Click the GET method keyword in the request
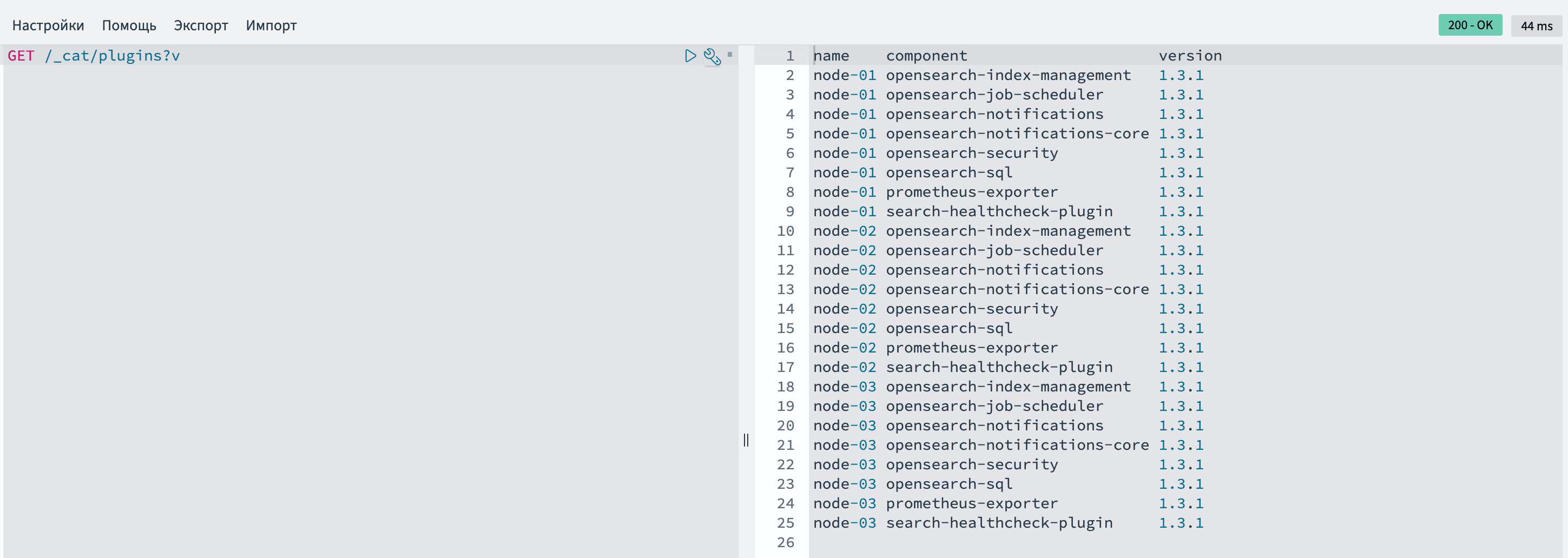This screenshot has width=1568, height=558. click(21, 56)
